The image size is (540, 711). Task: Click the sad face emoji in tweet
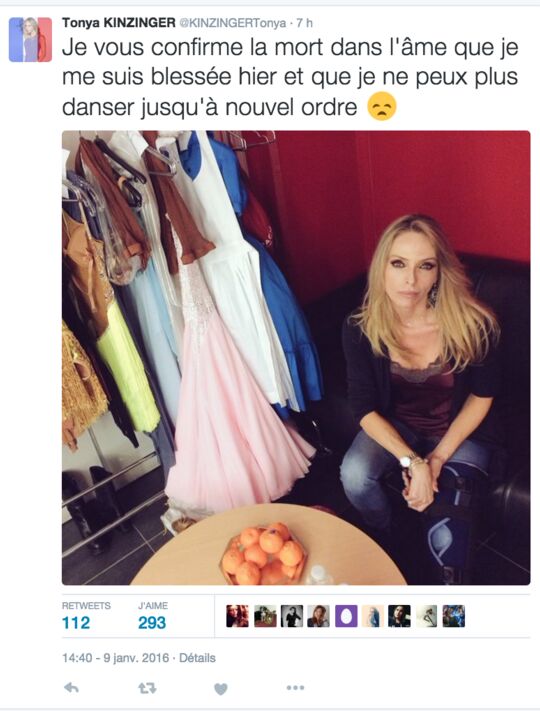pos(382,107)
